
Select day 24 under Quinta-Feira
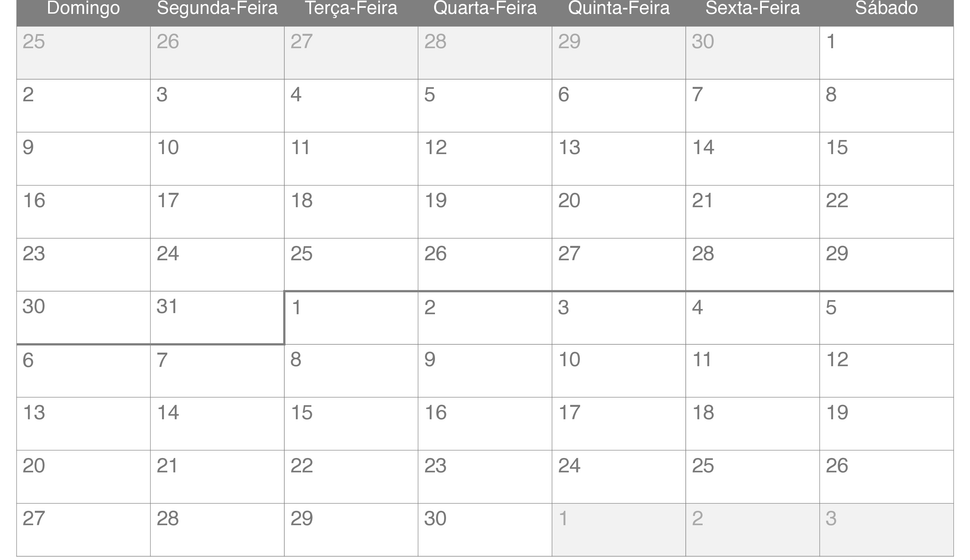point(619,477)
